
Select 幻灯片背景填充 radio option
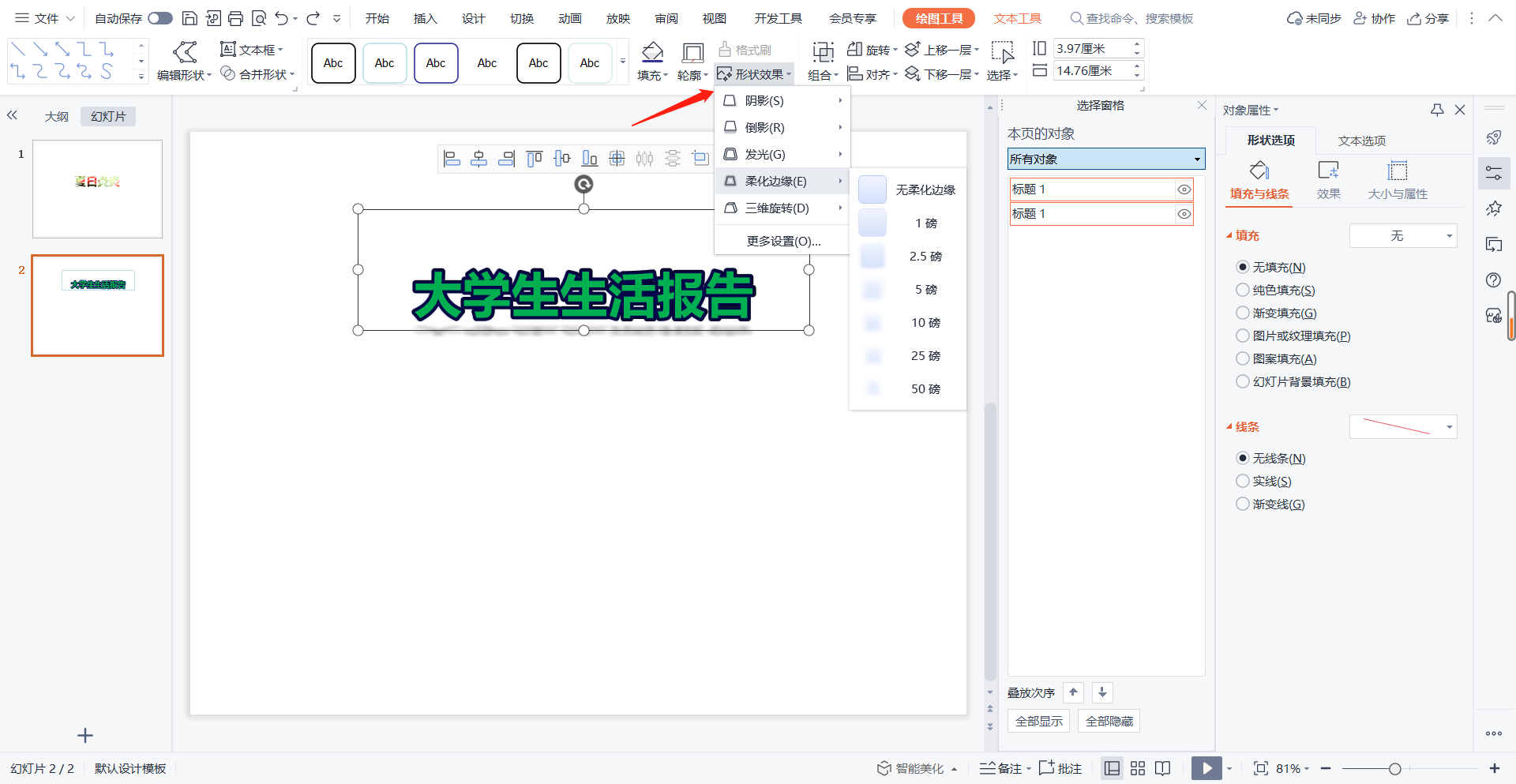1243,381
